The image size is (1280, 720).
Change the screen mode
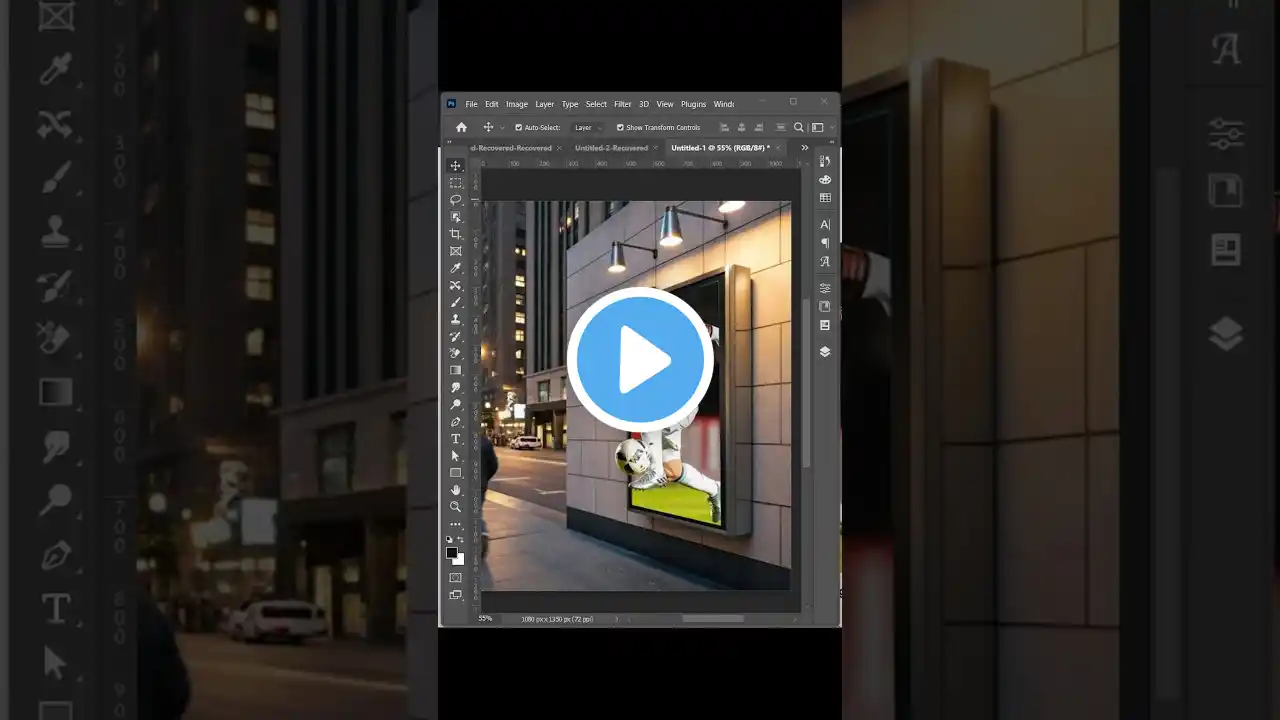point(456,595)
